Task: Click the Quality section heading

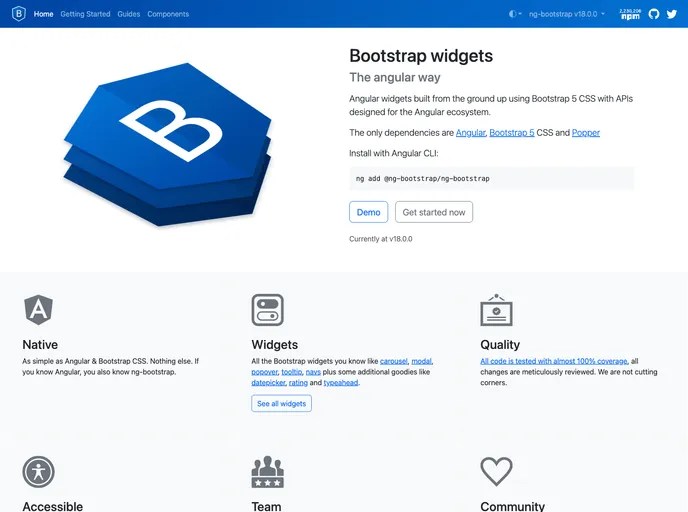Action: pyautogui.click(x=500, y=345)
